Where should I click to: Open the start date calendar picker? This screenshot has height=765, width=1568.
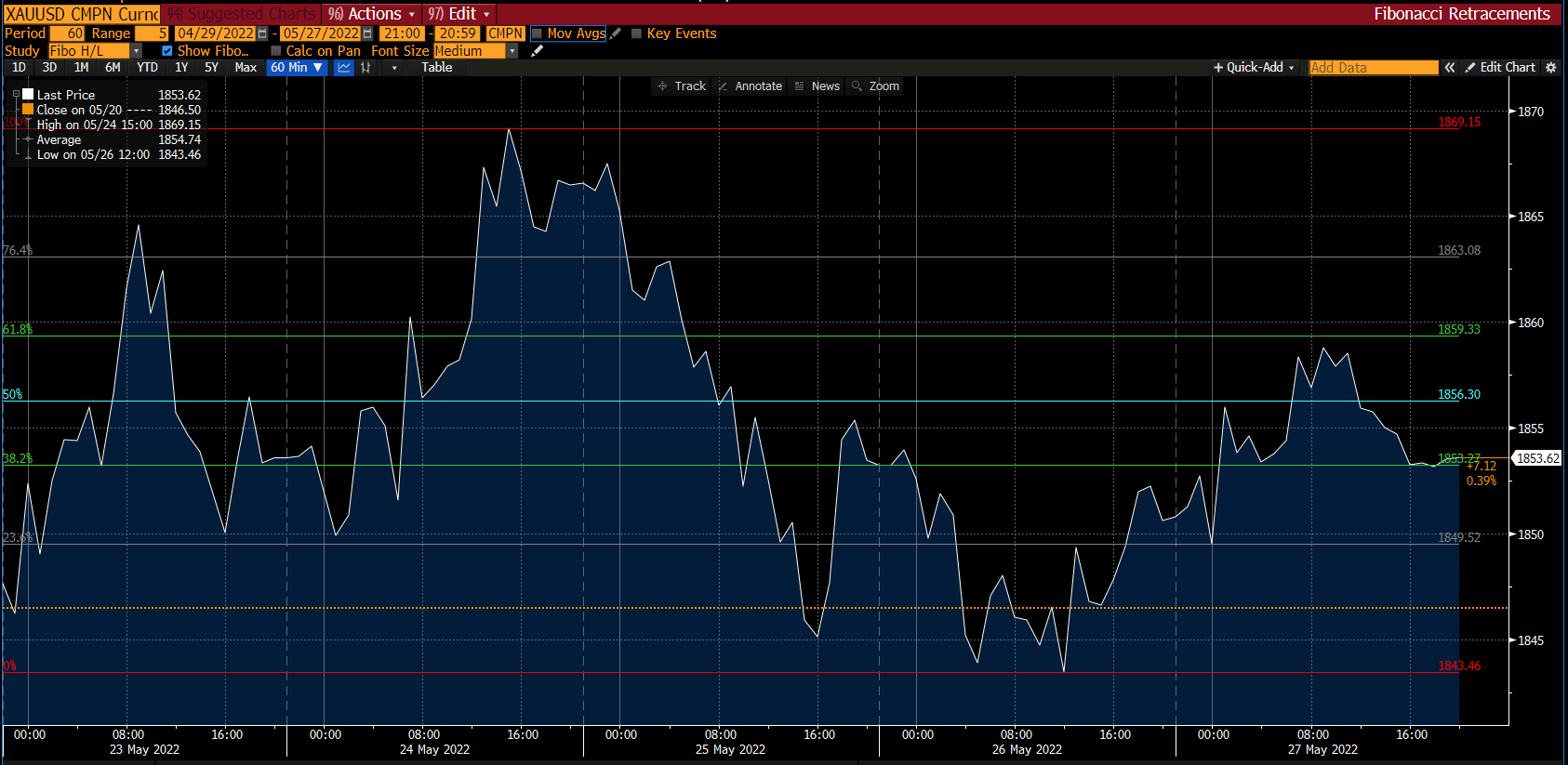coord(262,33)
